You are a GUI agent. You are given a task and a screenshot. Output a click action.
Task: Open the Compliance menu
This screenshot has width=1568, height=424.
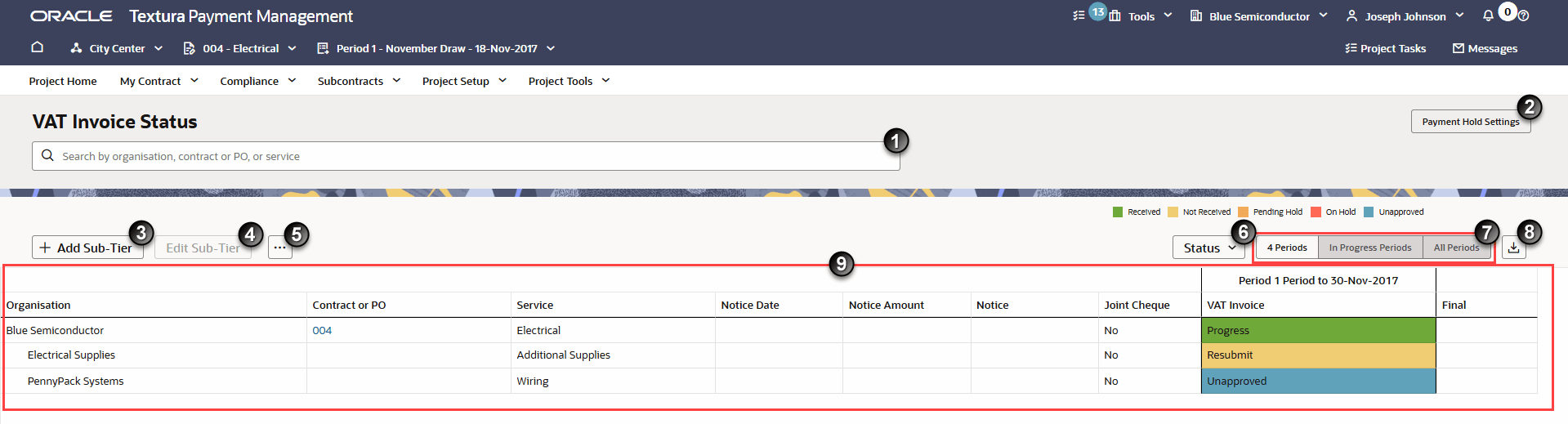click(x=257, y=81)
